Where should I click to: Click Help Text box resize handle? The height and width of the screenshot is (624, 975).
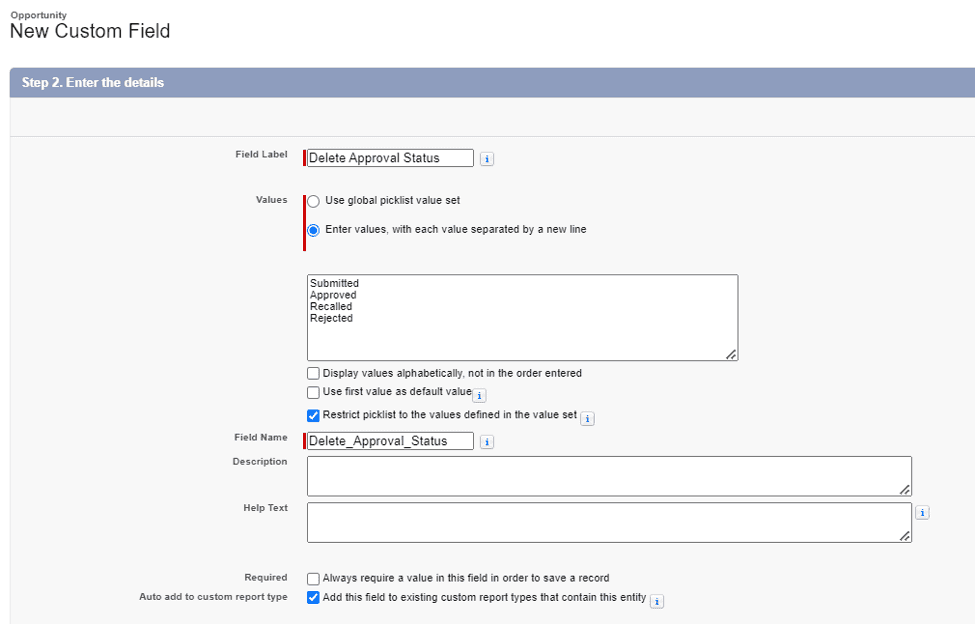(x=905, y=536)
